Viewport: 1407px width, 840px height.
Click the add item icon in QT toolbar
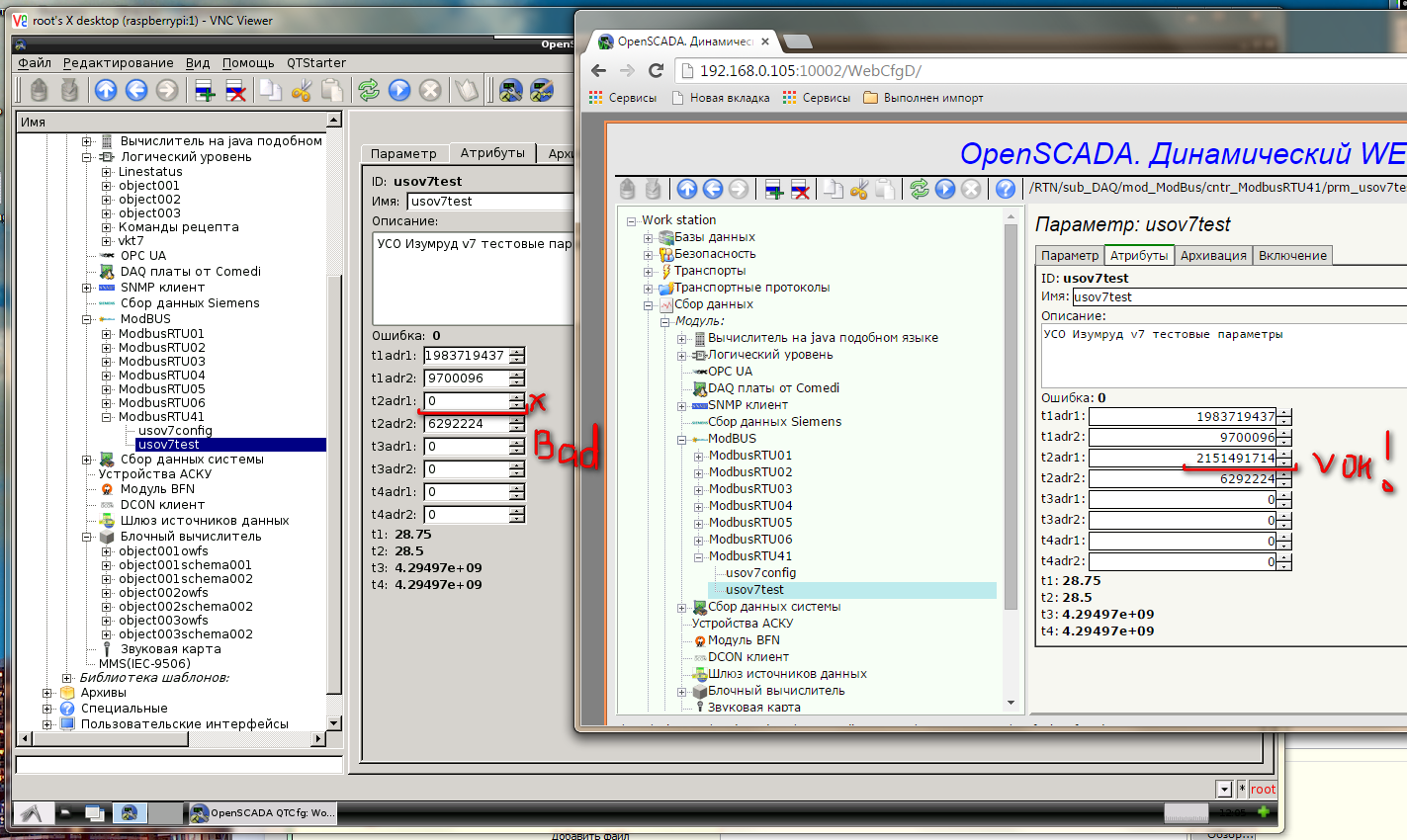(205, 90)
